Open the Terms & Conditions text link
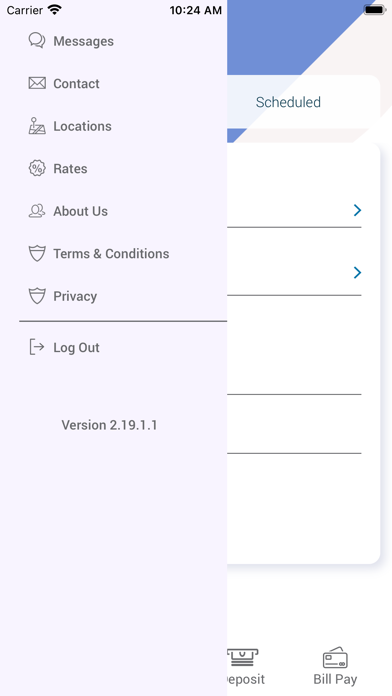 (111, 253)
